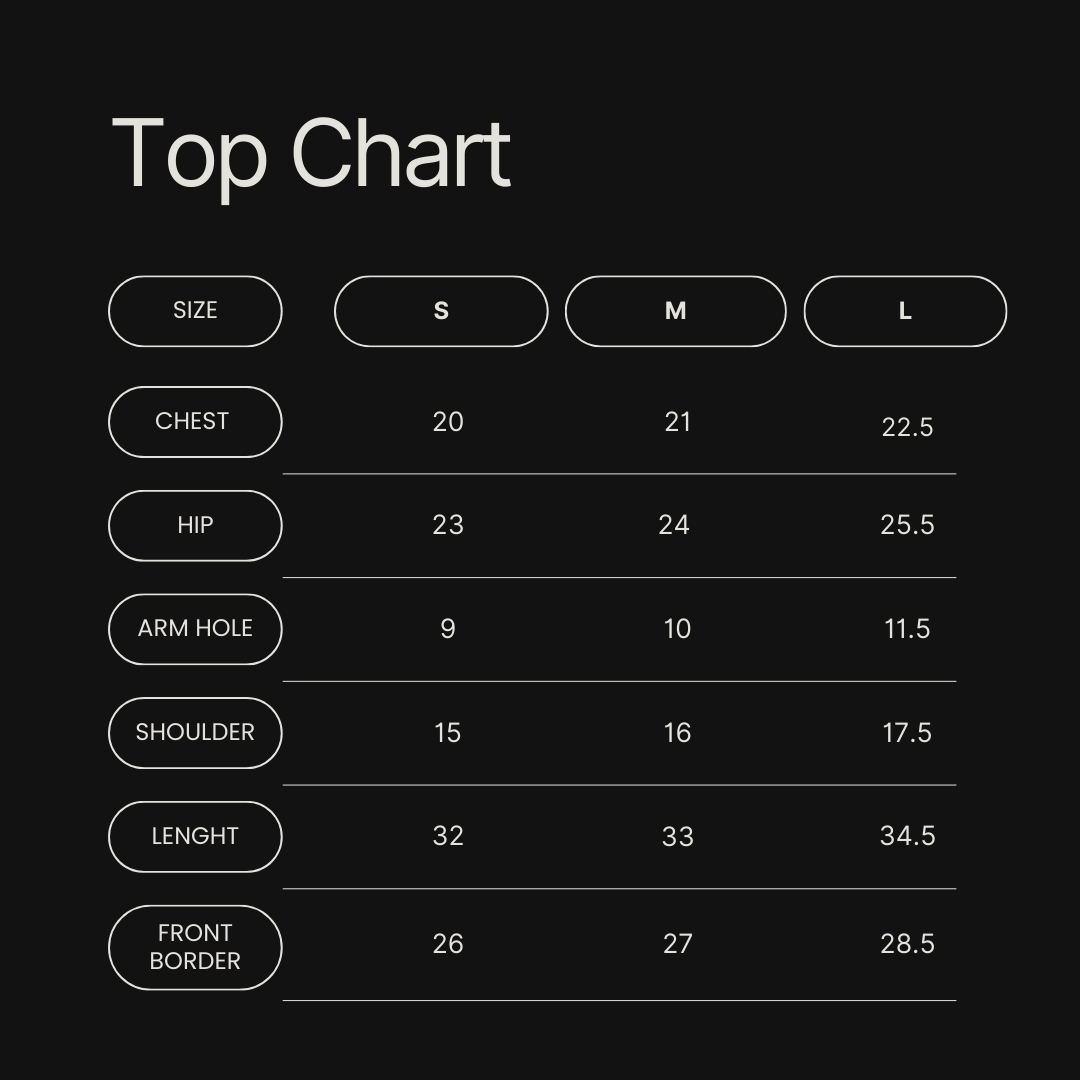Select the SHOULDER row label
This screenshot has height=1080, width=1080.
pyautogui.click(x=195, y=733)
